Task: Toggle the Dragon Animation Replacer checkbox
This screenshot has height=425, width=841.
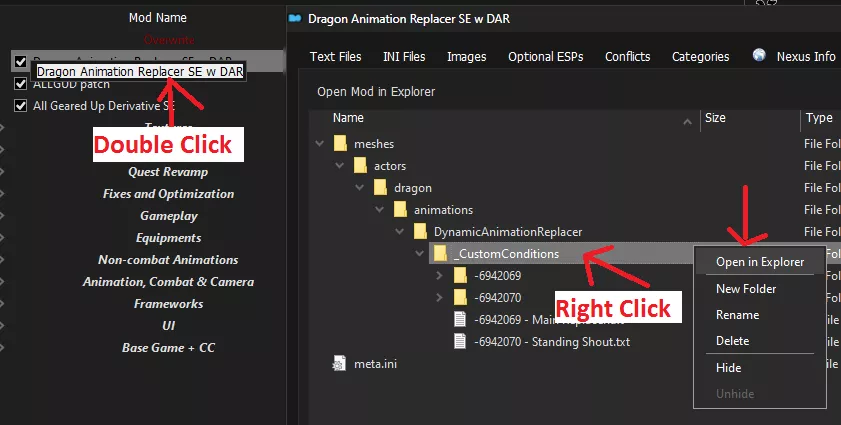Action: pos(20,62)
